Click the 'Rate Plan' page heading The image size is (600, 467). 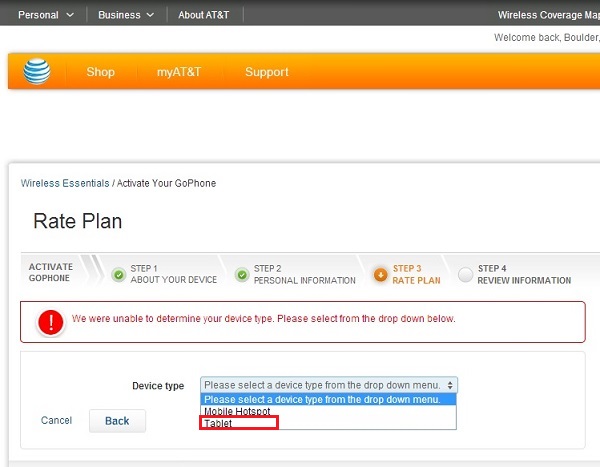[x=78, y=221]
